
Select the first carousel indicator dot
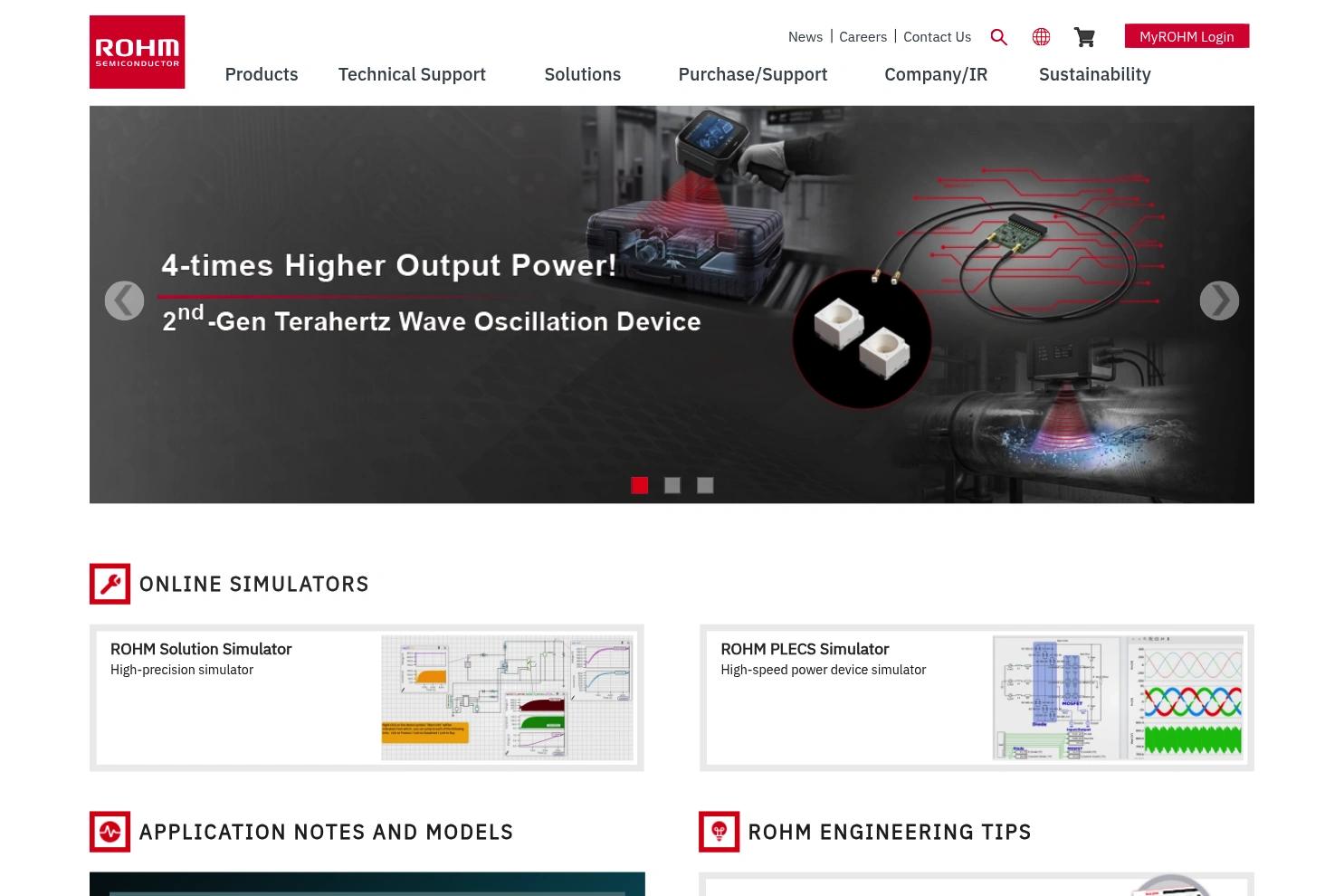pos(639,485)
